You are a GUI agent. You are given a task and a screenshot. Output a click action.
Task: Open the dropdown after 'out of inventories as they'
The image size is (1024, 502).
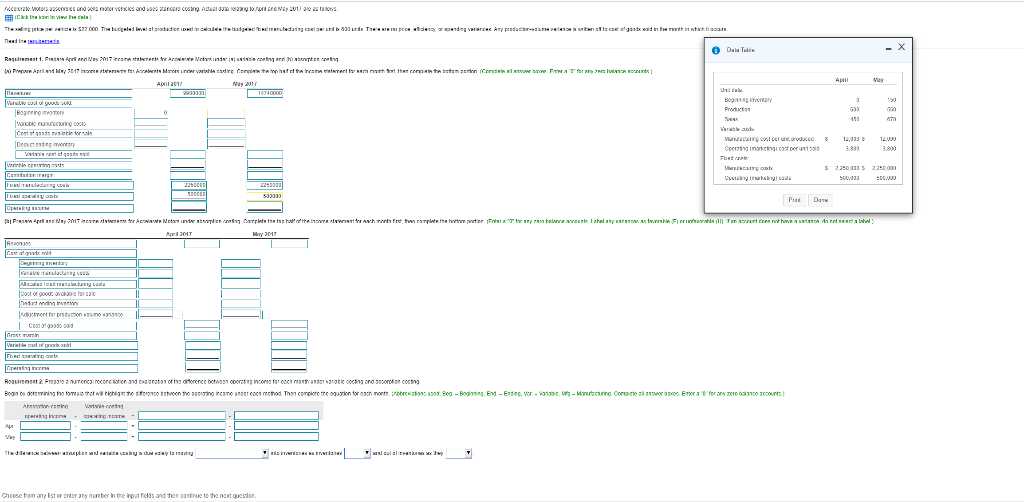coord(459,453)
